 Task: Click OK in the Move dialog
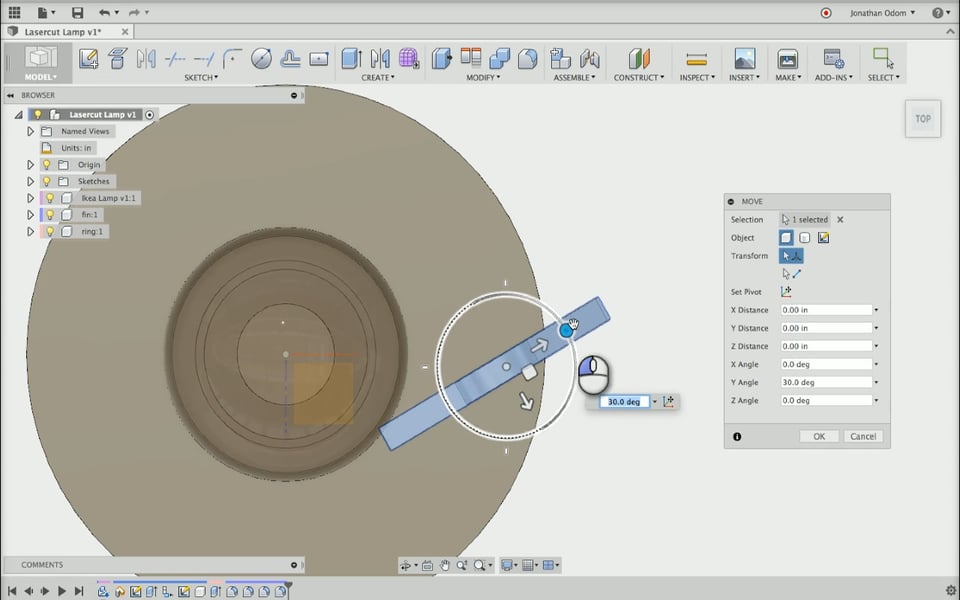819,437
